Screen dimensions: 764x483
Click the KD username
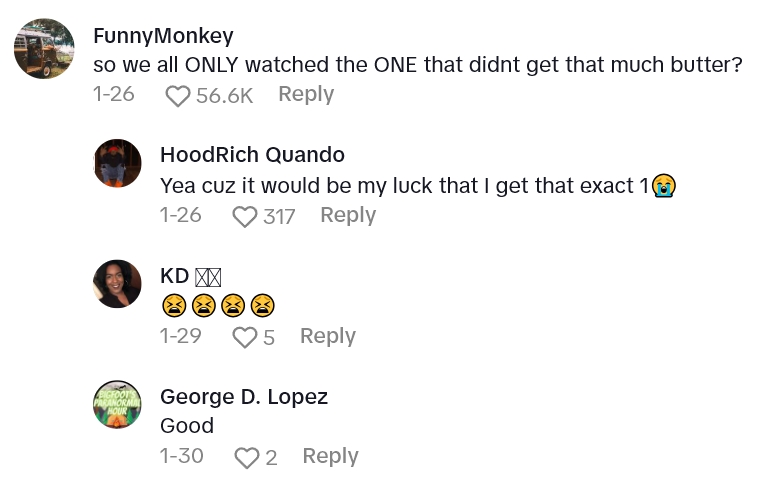(x=175, y=276)
